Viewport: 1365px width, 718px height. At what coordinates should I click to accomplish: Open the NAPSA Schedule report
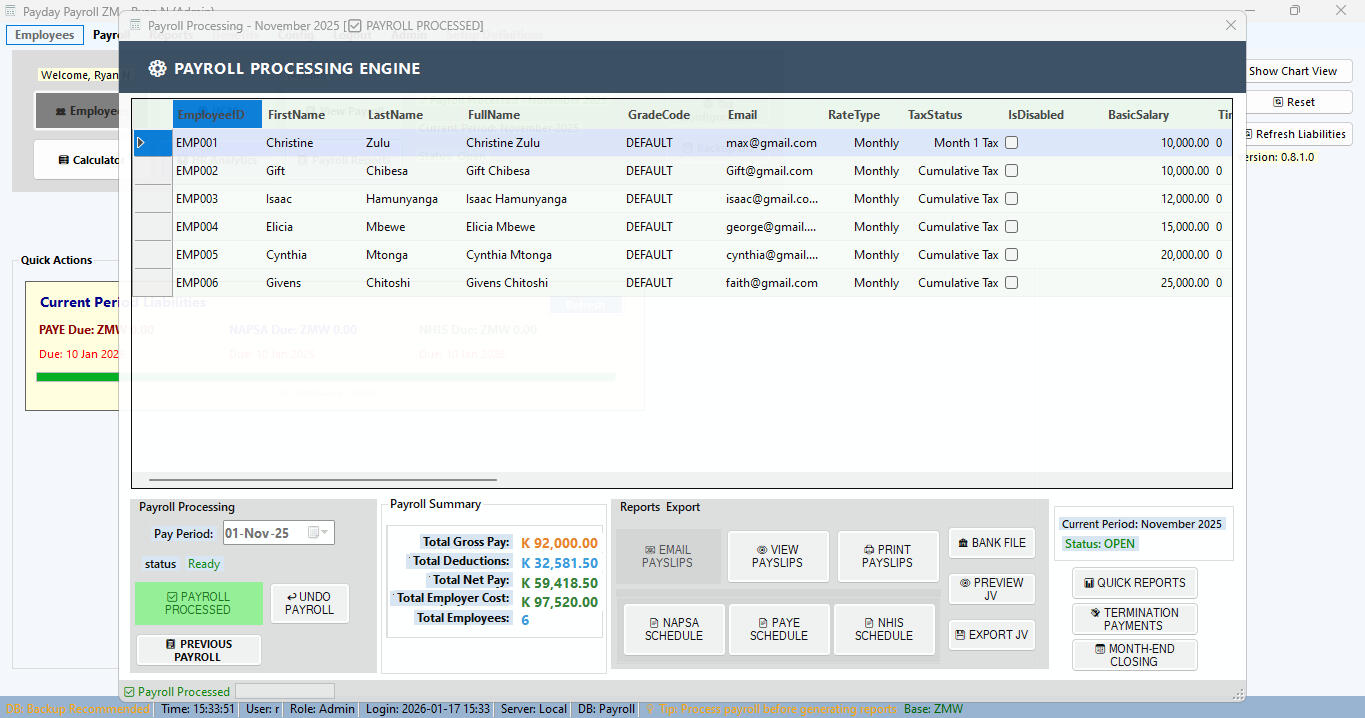[674, 629]
